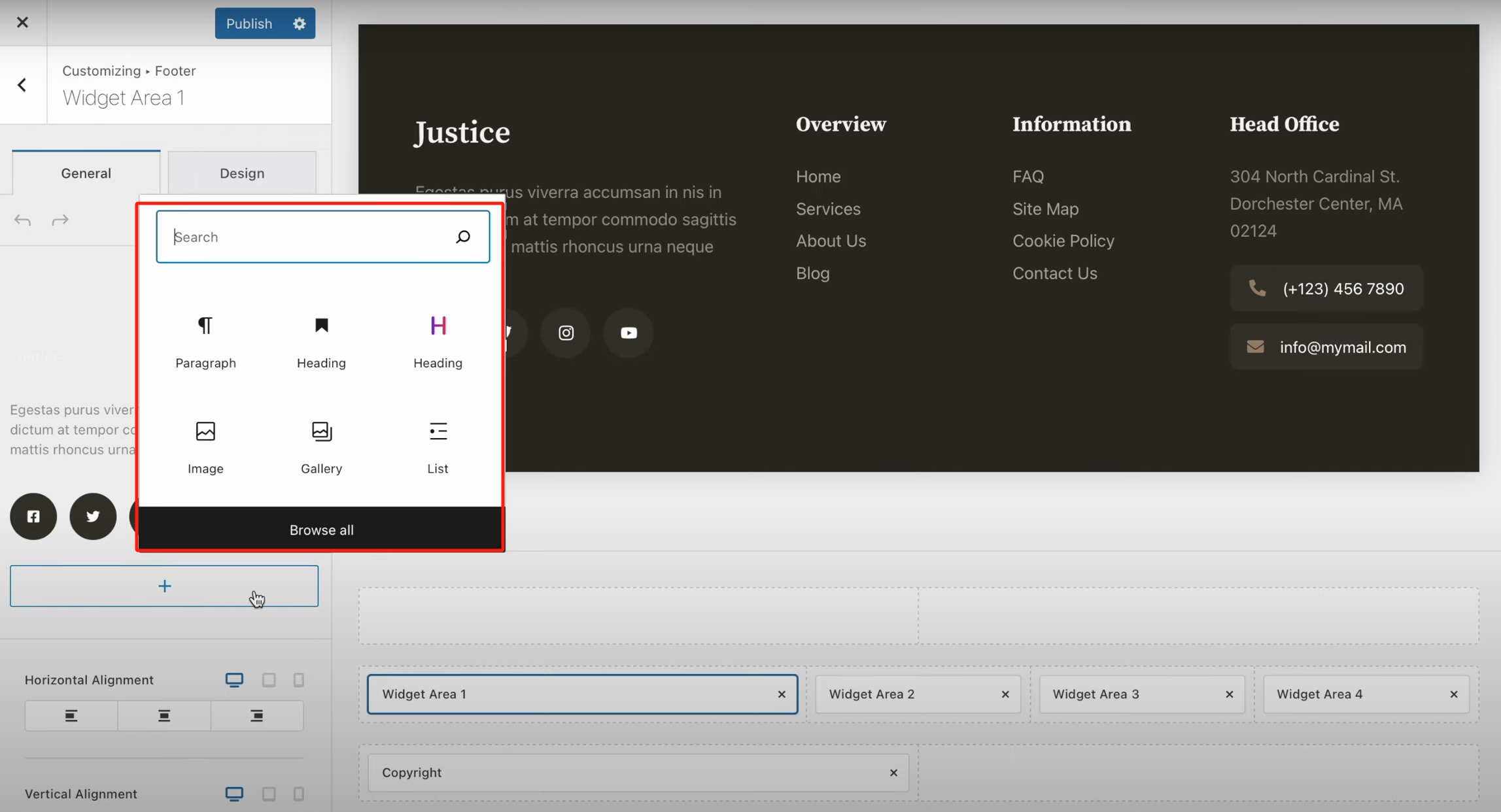The width and height of the screenshot is (1501, 812).
Task: Click the Instagram icon in the footer preview
Action: [x=565, y=333]
